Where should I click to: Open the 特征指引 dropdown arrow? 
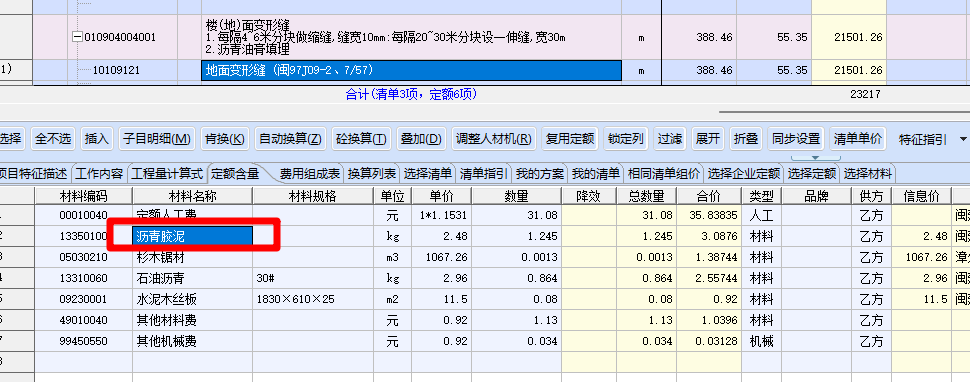click(x=963, y=140)
